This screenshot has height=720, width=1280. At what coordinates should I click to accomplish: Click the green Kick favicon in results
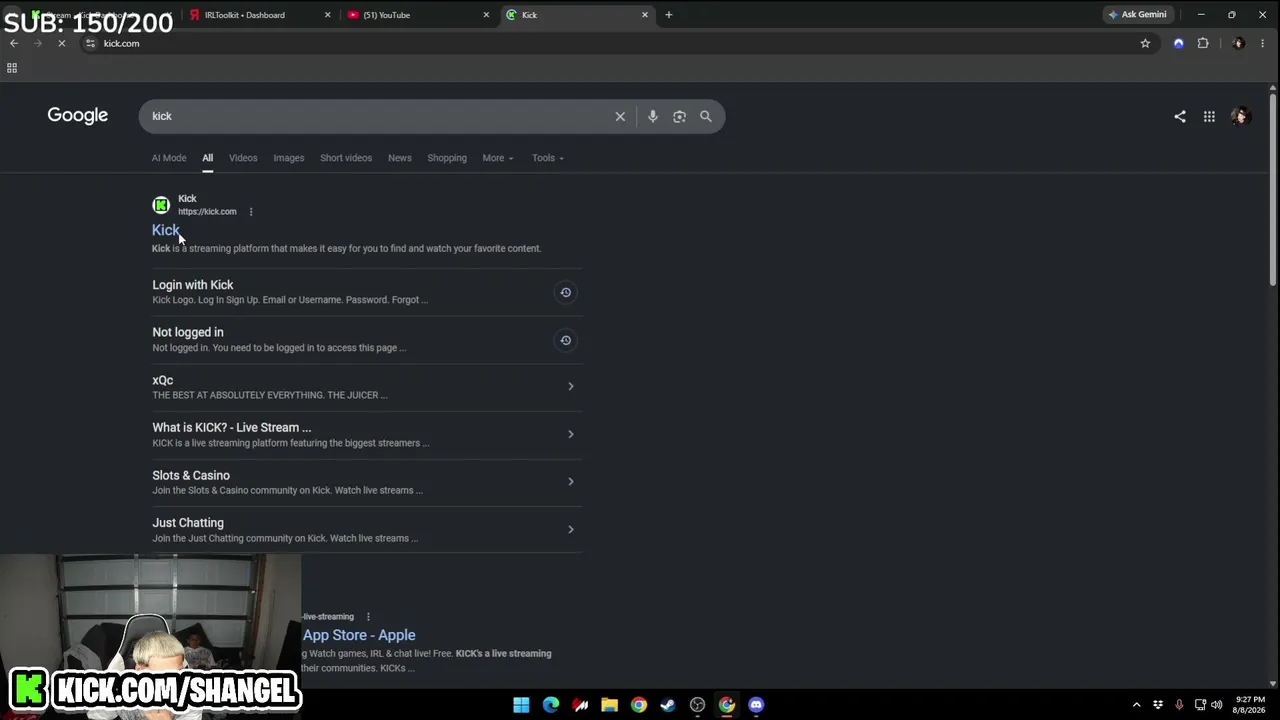click(161, 205)
